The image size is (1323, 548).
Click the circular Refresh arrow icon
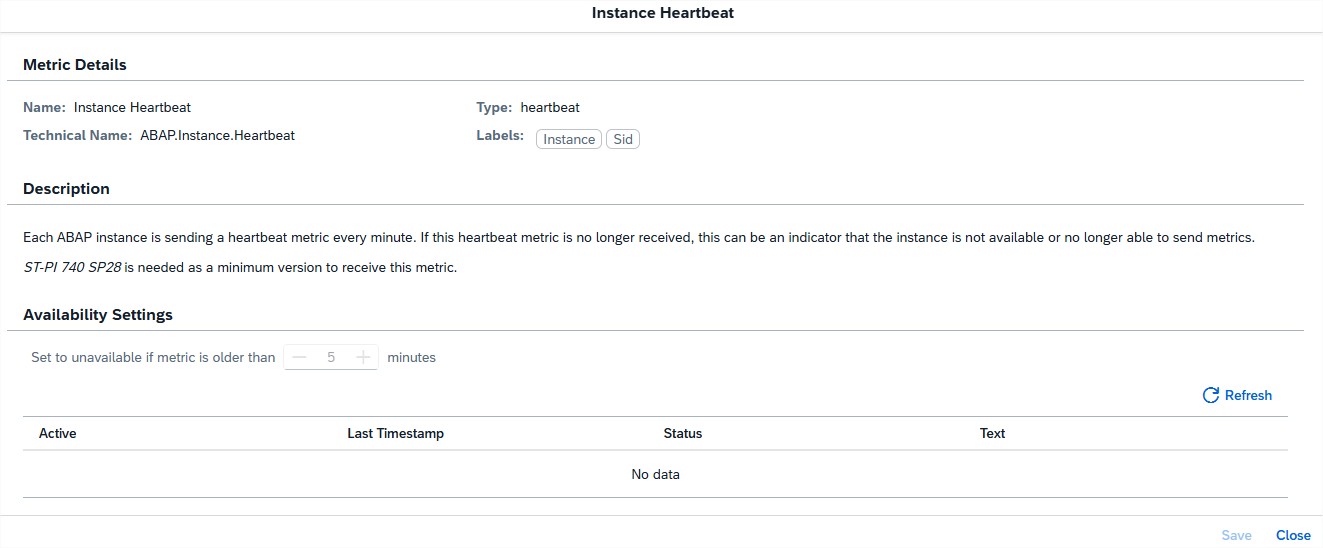[x=1210, y=395]
